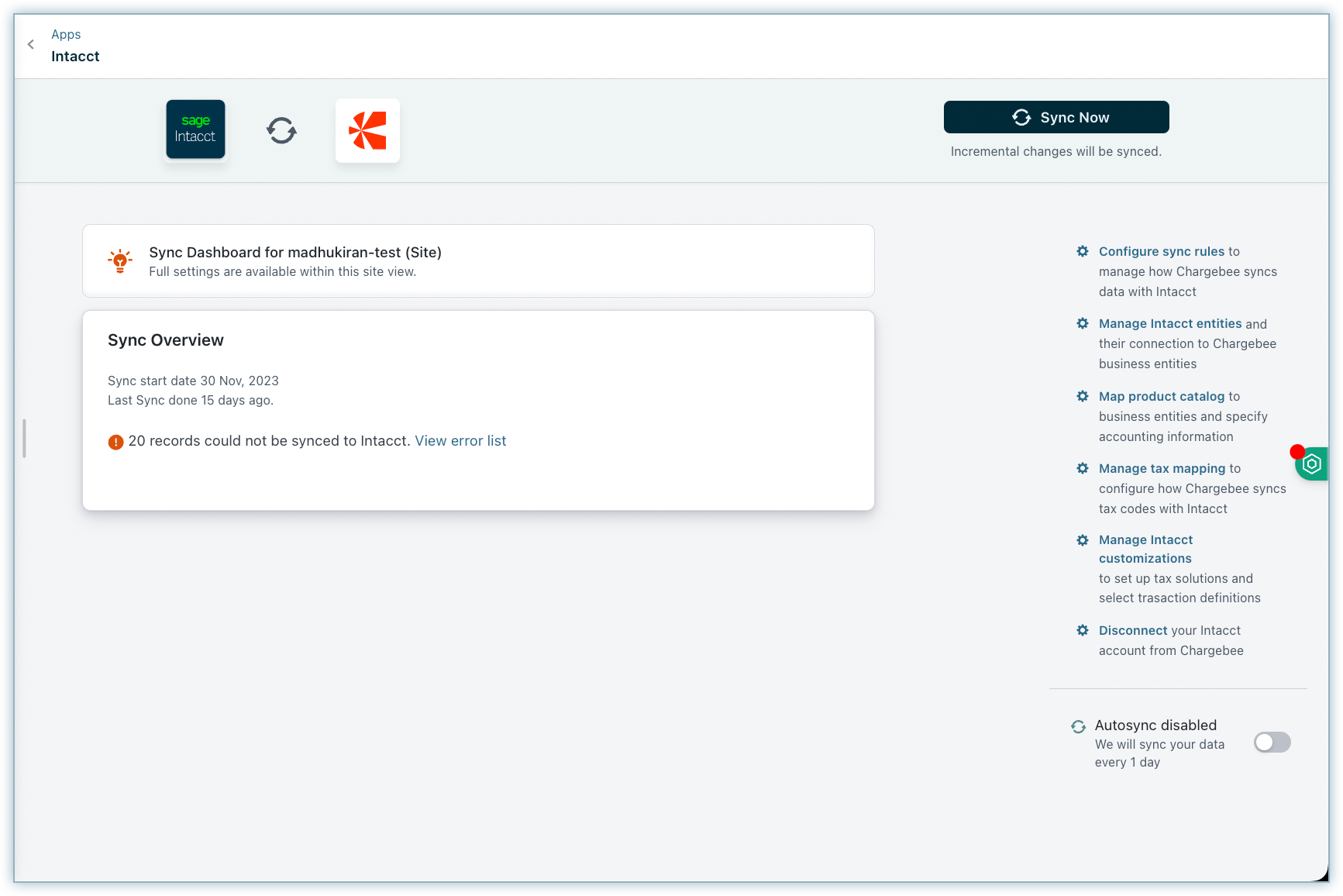Click gear icon next to Disconnect
The width and height of the screenshot is (1343, 896).
point(1083,630)
